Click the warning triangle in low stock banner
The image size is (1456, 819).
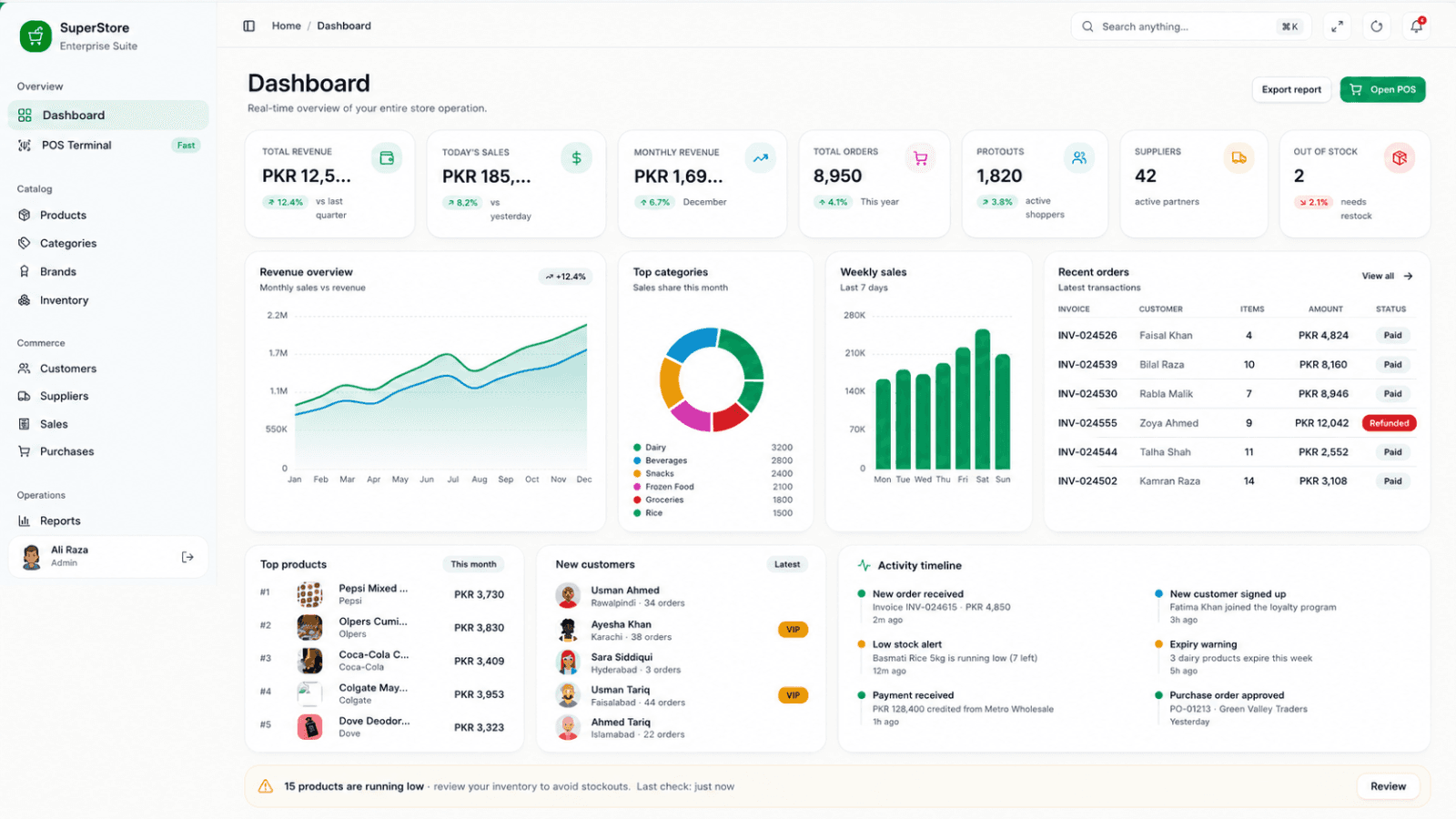click(266, 786)
